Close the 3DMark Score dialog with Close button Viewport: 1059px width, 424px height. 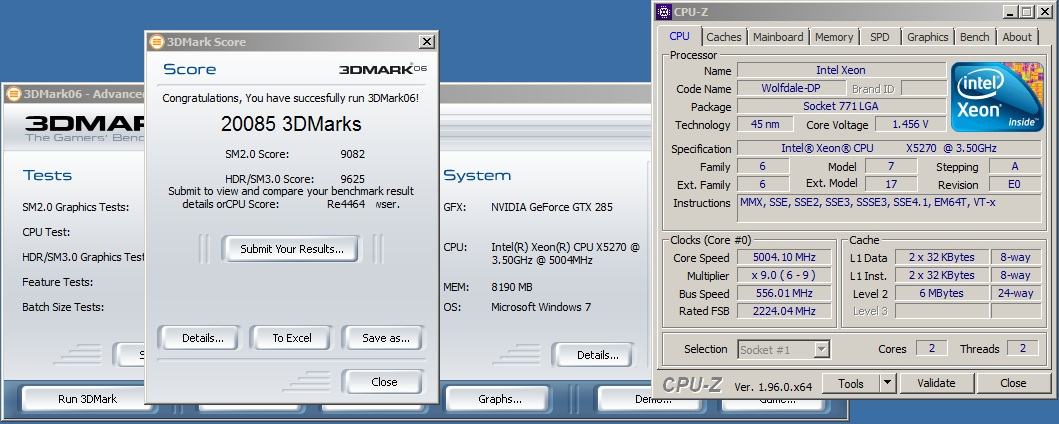[x=384, y=382]
